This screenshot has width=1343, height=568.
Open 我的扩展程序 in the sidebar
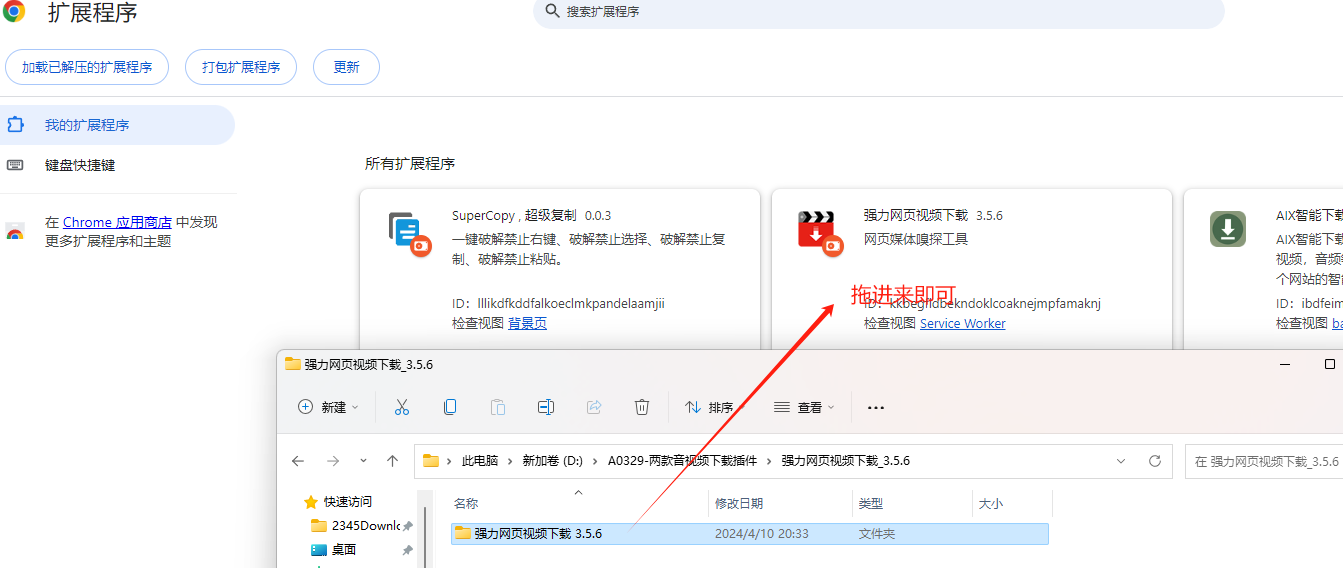coord(117,125)
